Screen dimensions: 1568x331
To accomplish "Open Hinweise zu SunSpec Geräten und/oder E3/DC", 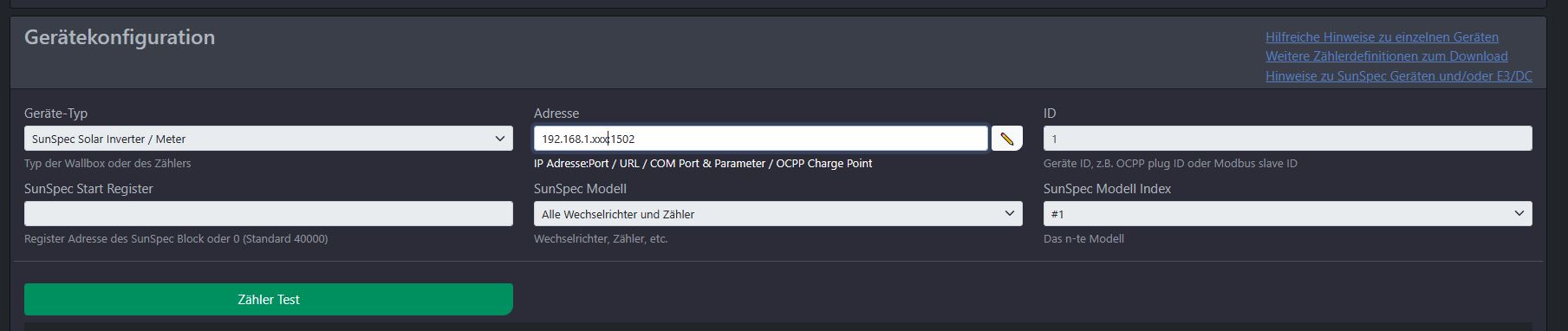I will pos(1398,76).
